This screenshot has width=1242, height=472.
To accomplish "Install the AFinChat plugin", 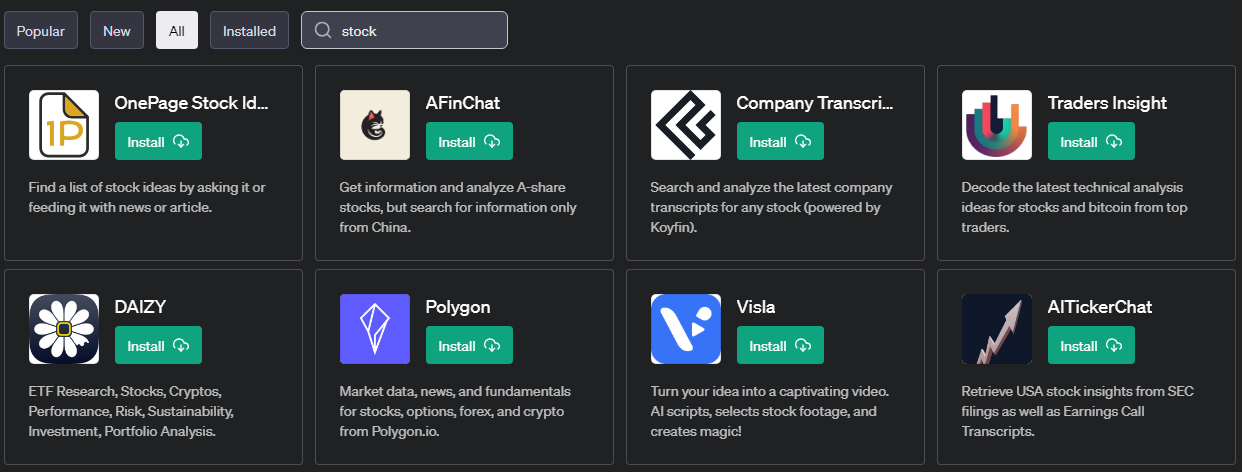I will (x=469, y=141).
